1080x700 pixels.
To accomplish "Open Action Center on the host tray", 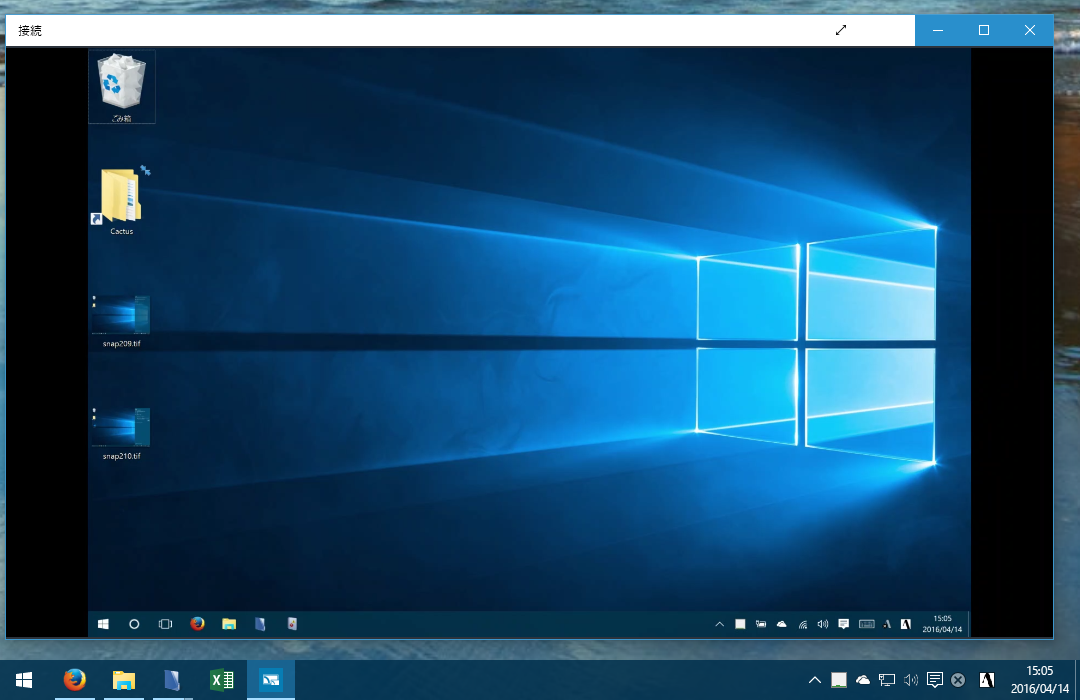I will click(x=935, y=680).
